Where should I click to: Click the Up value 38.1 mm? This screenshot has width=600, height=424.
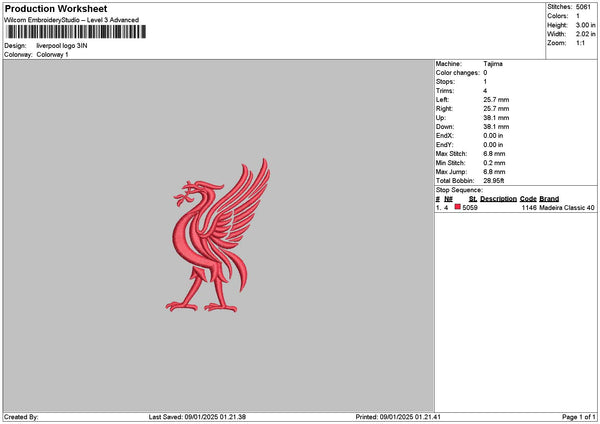tap(496, 118)
